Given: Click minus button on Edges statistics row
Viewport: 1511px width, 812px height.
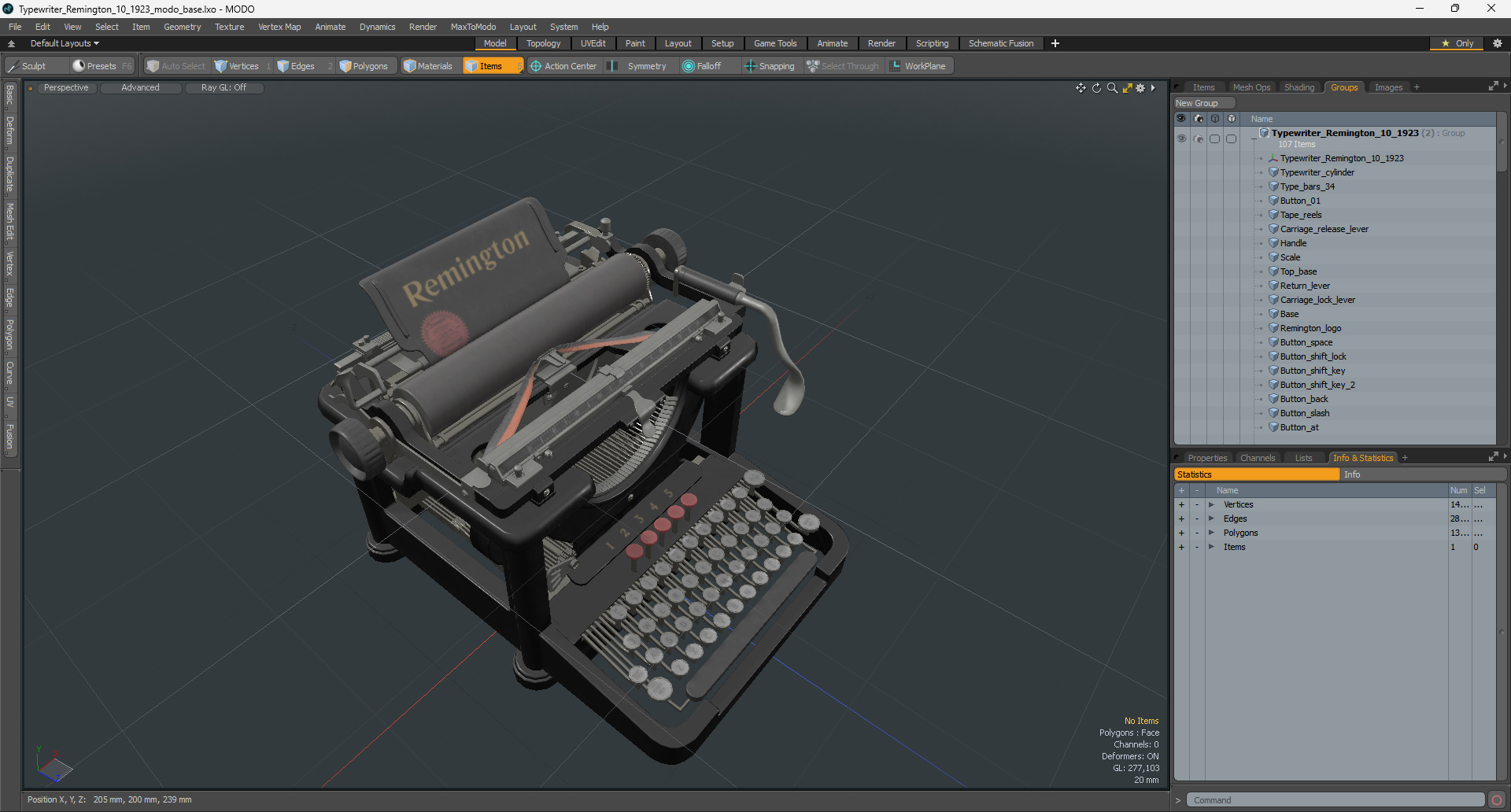Looking at the screenshot, I should pyautogui.click(x=1197, y=519).
